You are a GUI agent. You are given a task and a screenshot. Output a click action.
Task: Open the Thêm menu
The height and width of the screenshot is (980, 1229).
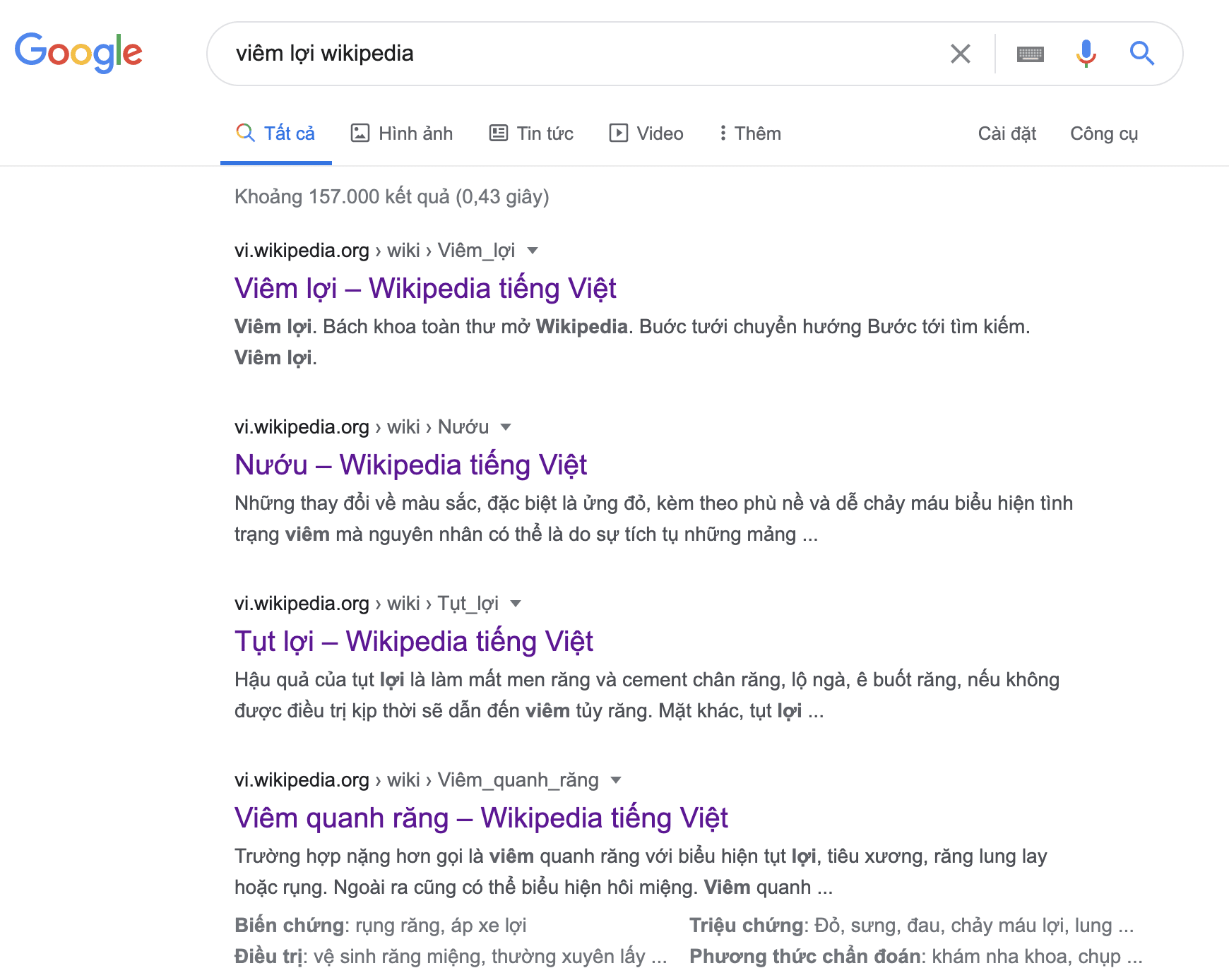(x=750, y=133)
